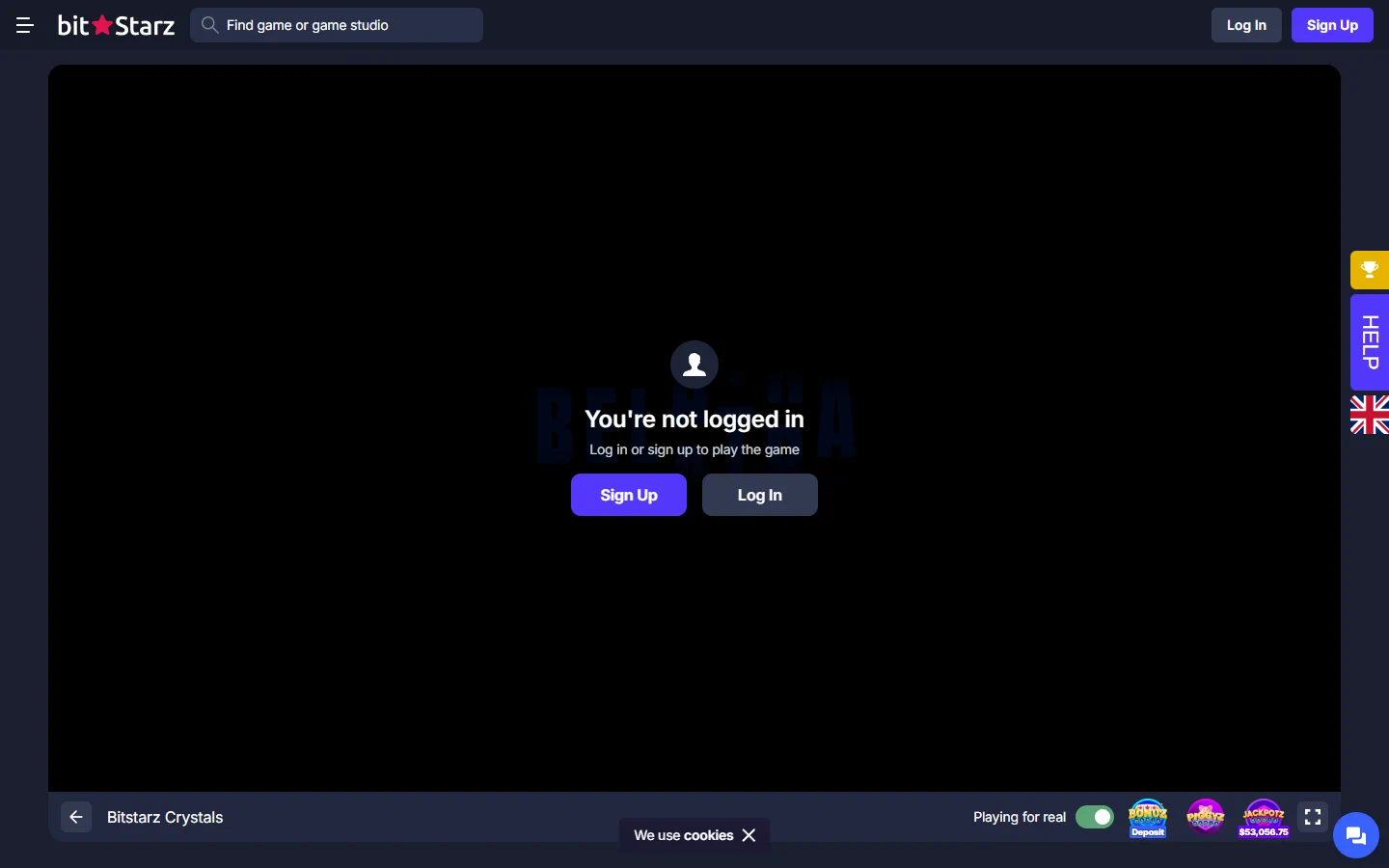The image size is (1389, 868).
Task: Open the Jackpotz Mania $53,056.75 icon
Action: point(1264,818)
